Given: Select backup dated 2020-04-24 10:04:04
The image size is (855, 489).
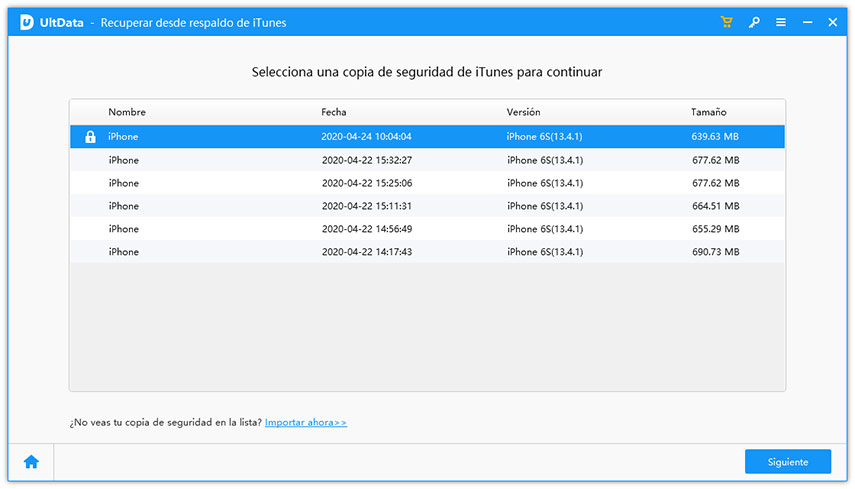Looking at the screenshot, I should click(x=428, y=137).
